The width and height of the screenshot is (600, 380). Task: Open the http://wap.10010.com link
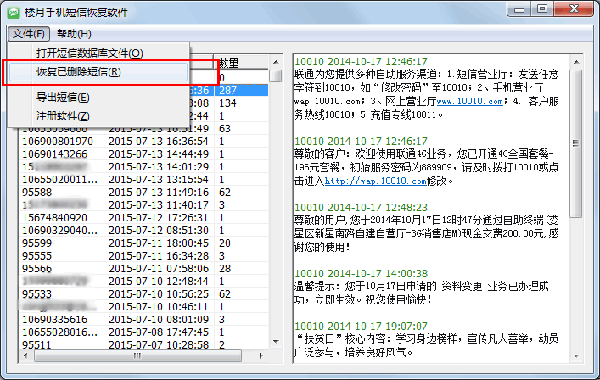(376, 181)
